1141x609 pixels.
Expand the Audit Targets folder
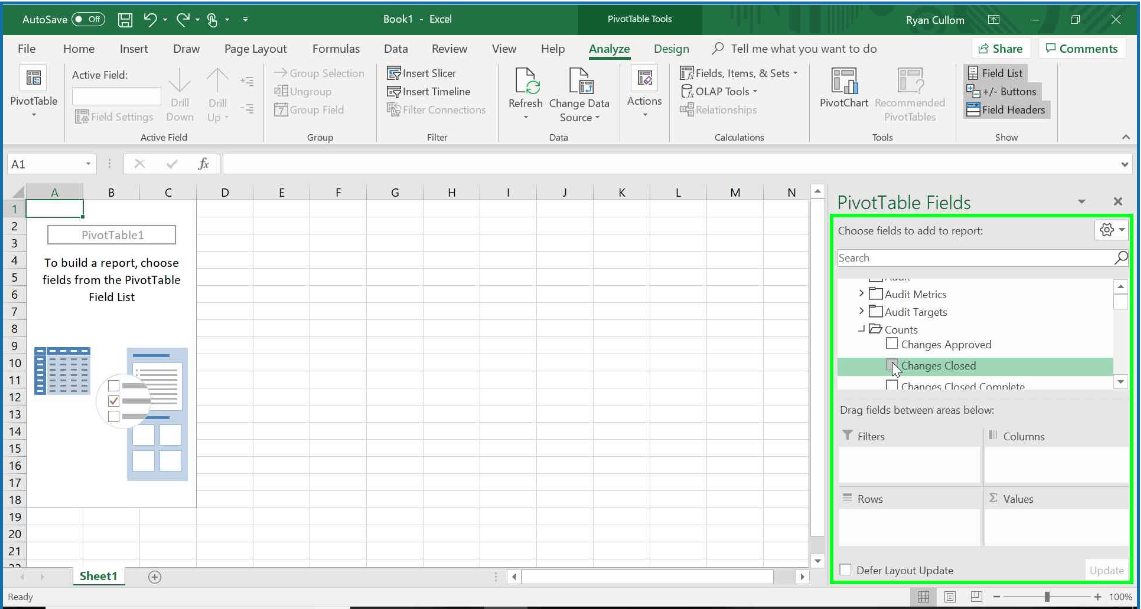862,312
